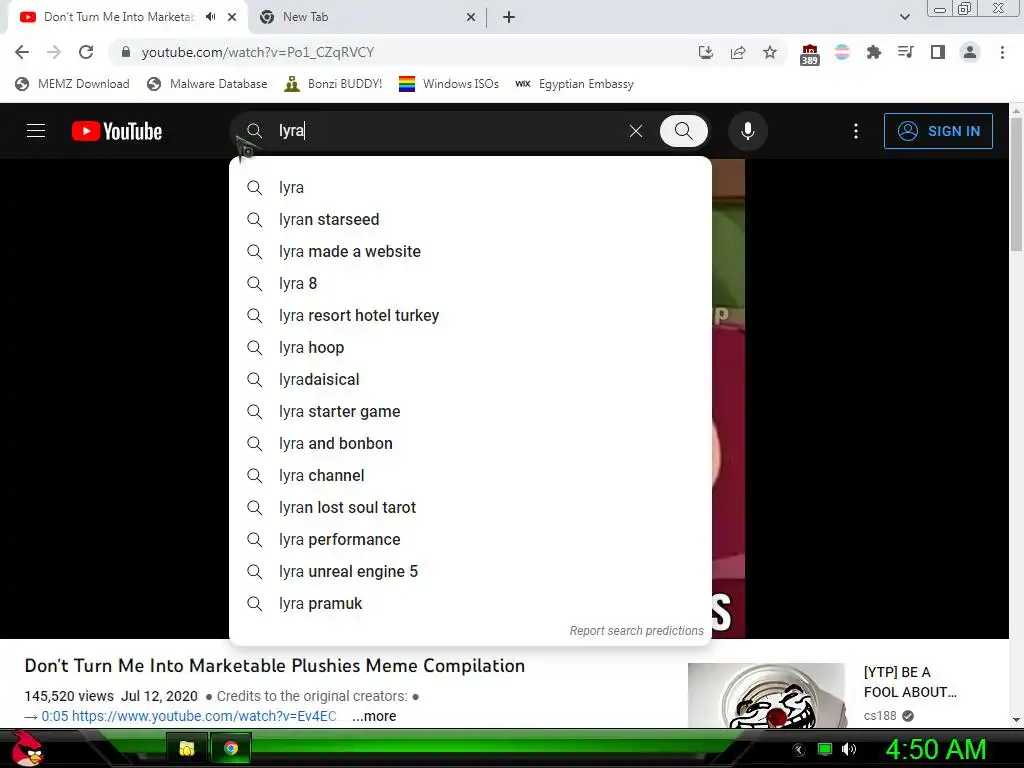Open the Ev4EC YouTube link in description
The width and height of the screenshot is (1024, 768).
(204, 716)
